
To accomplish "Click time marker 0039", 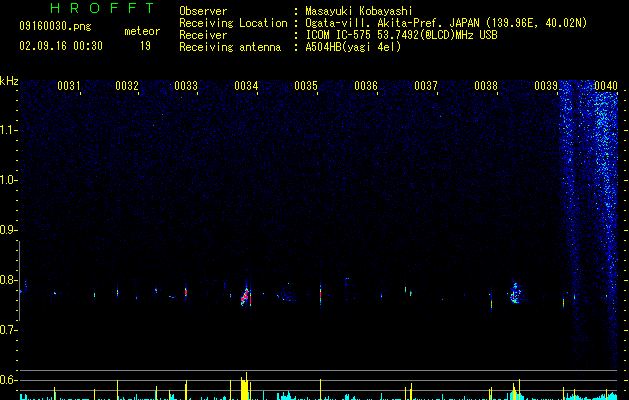I will click(x=546, y=86).
